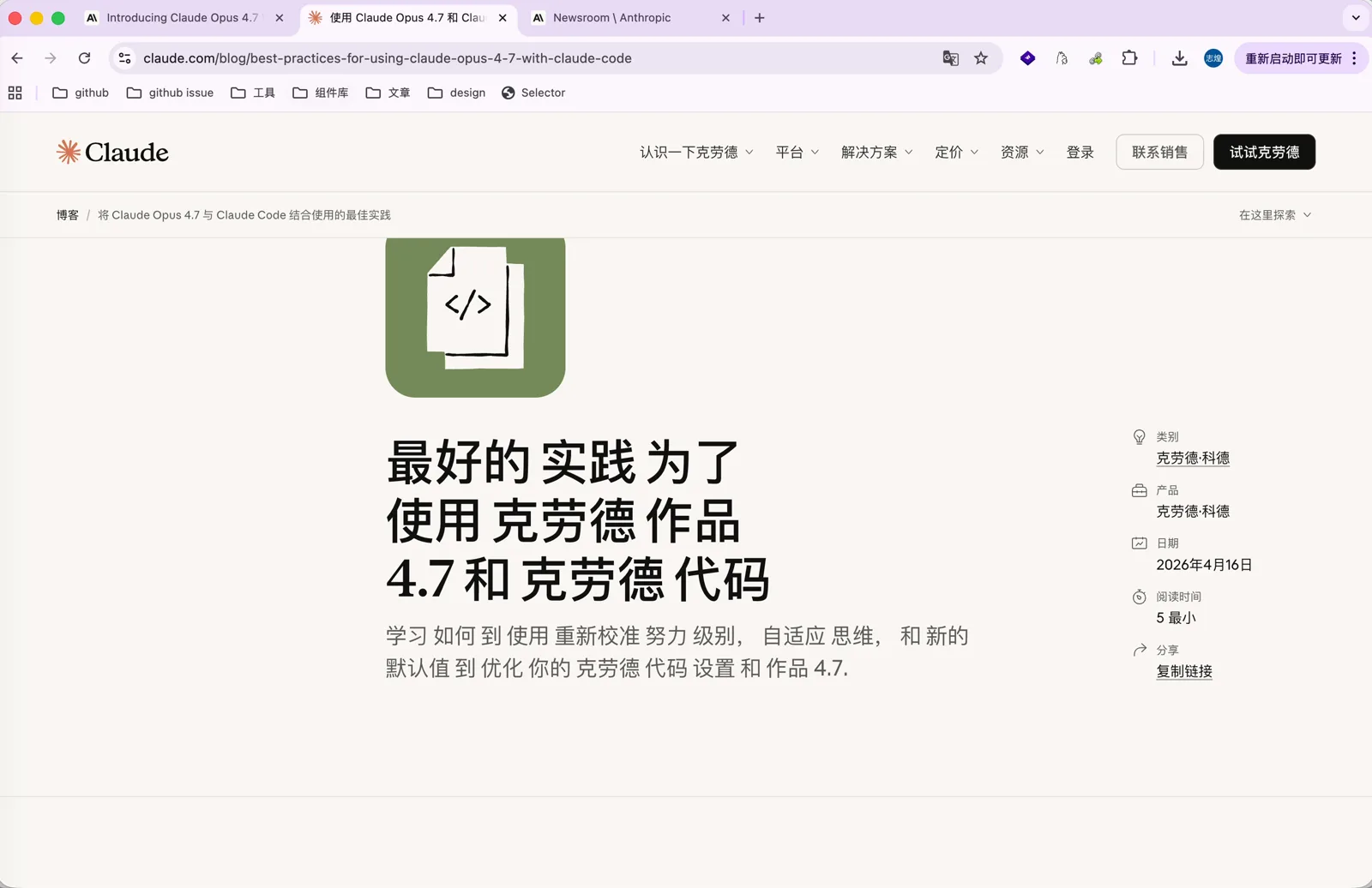Expand the 认识一下克劳德 nav menu

click(x=696, y=153)
